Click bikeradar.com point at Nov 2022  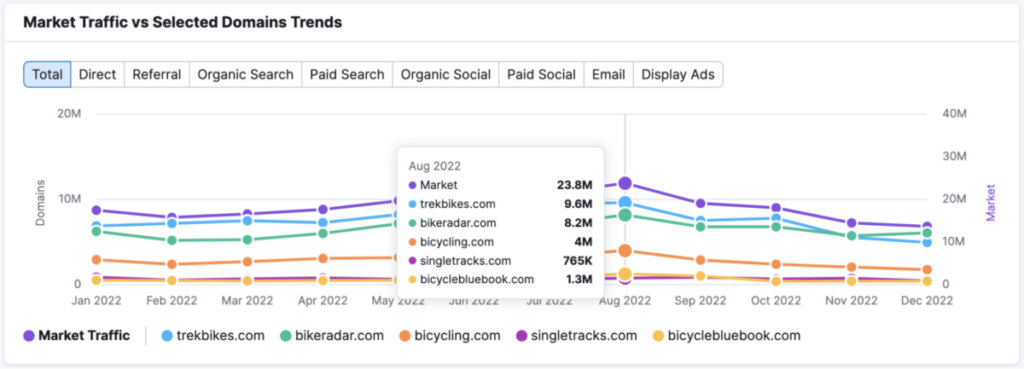852,236
